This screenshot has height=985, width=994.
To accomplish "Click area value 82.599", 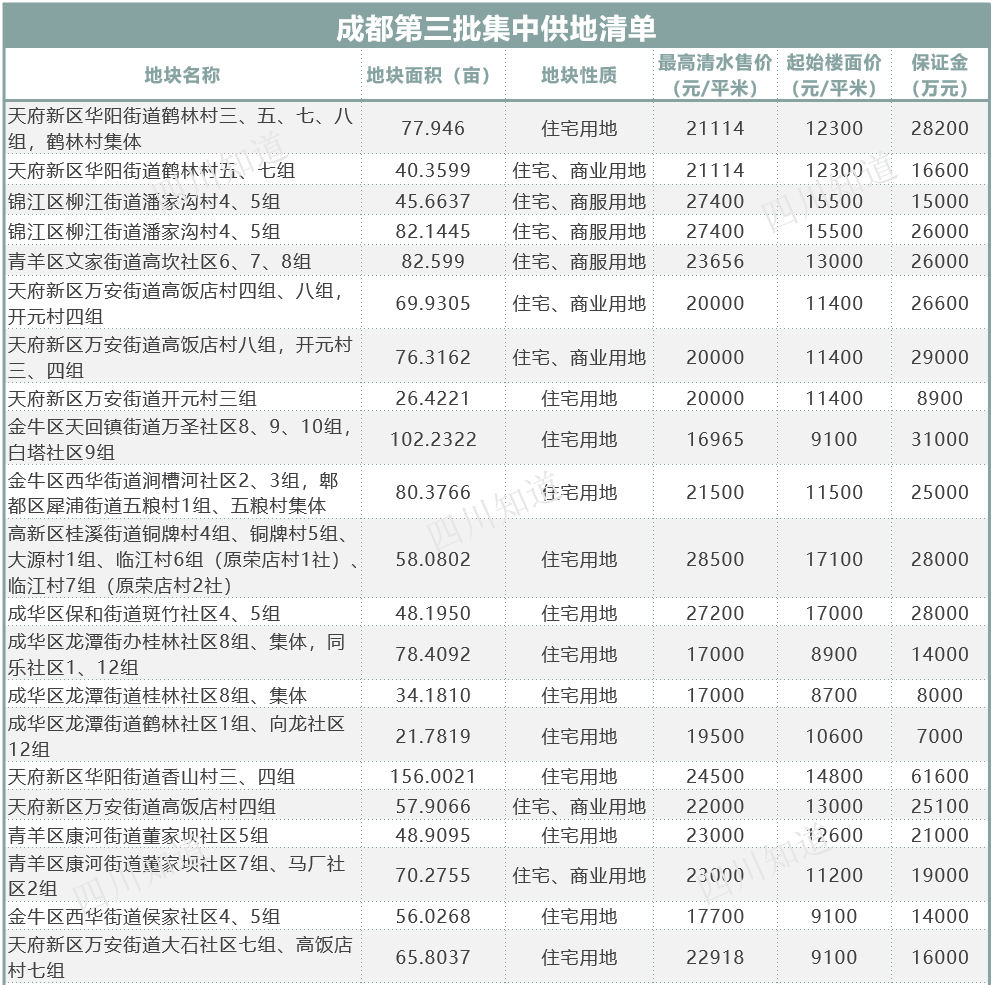I will [433, 261].
